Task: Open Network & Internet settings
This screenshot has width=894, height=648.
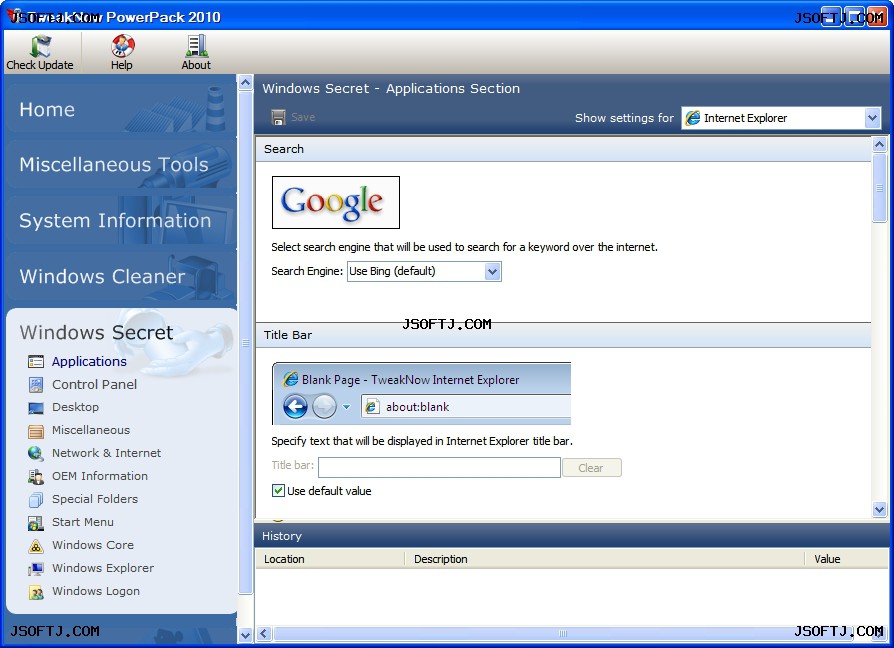Action: [x=107, y=453]
